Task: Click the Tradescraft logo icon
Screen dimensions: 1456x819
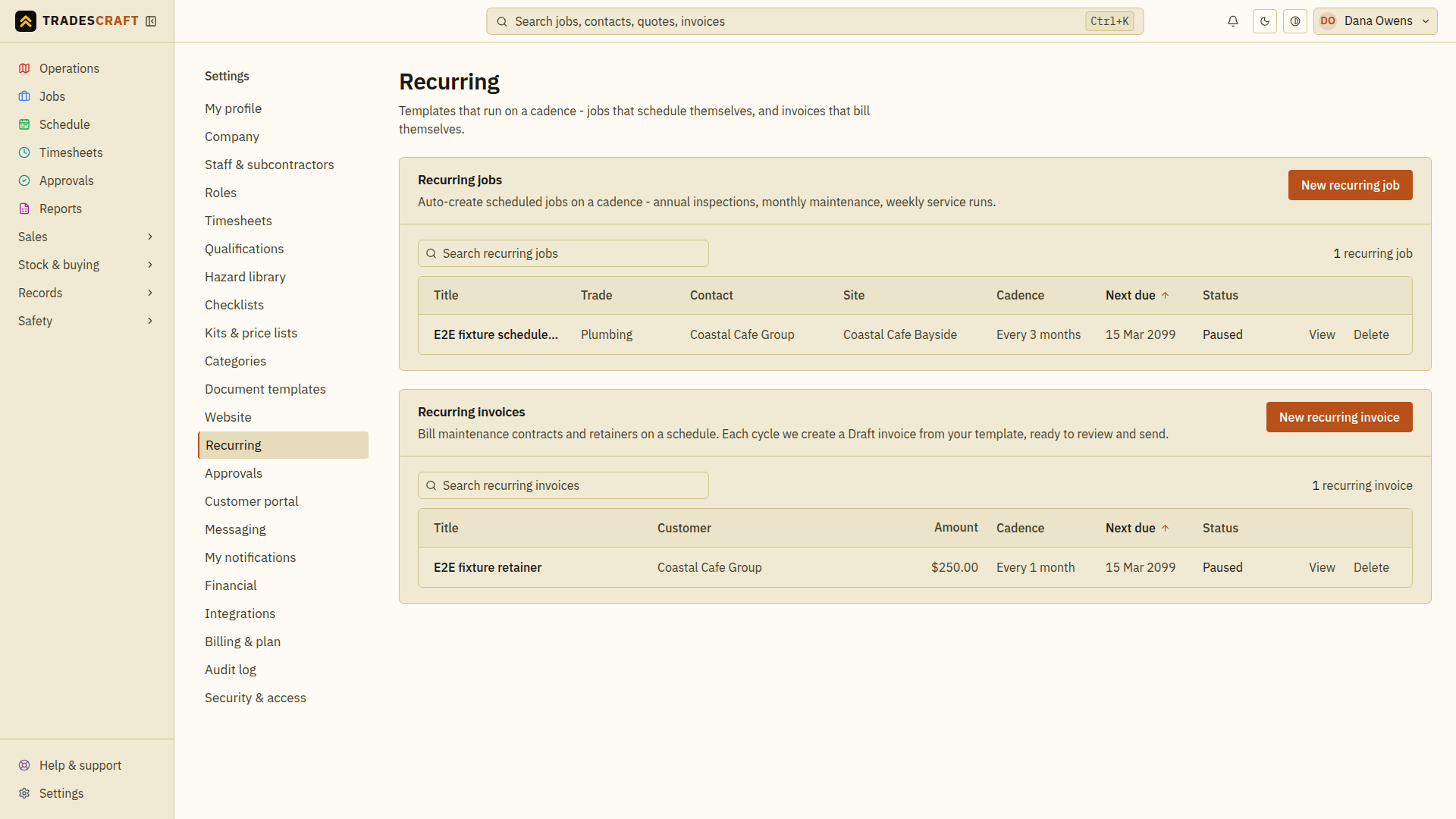Action: (26, 21)
